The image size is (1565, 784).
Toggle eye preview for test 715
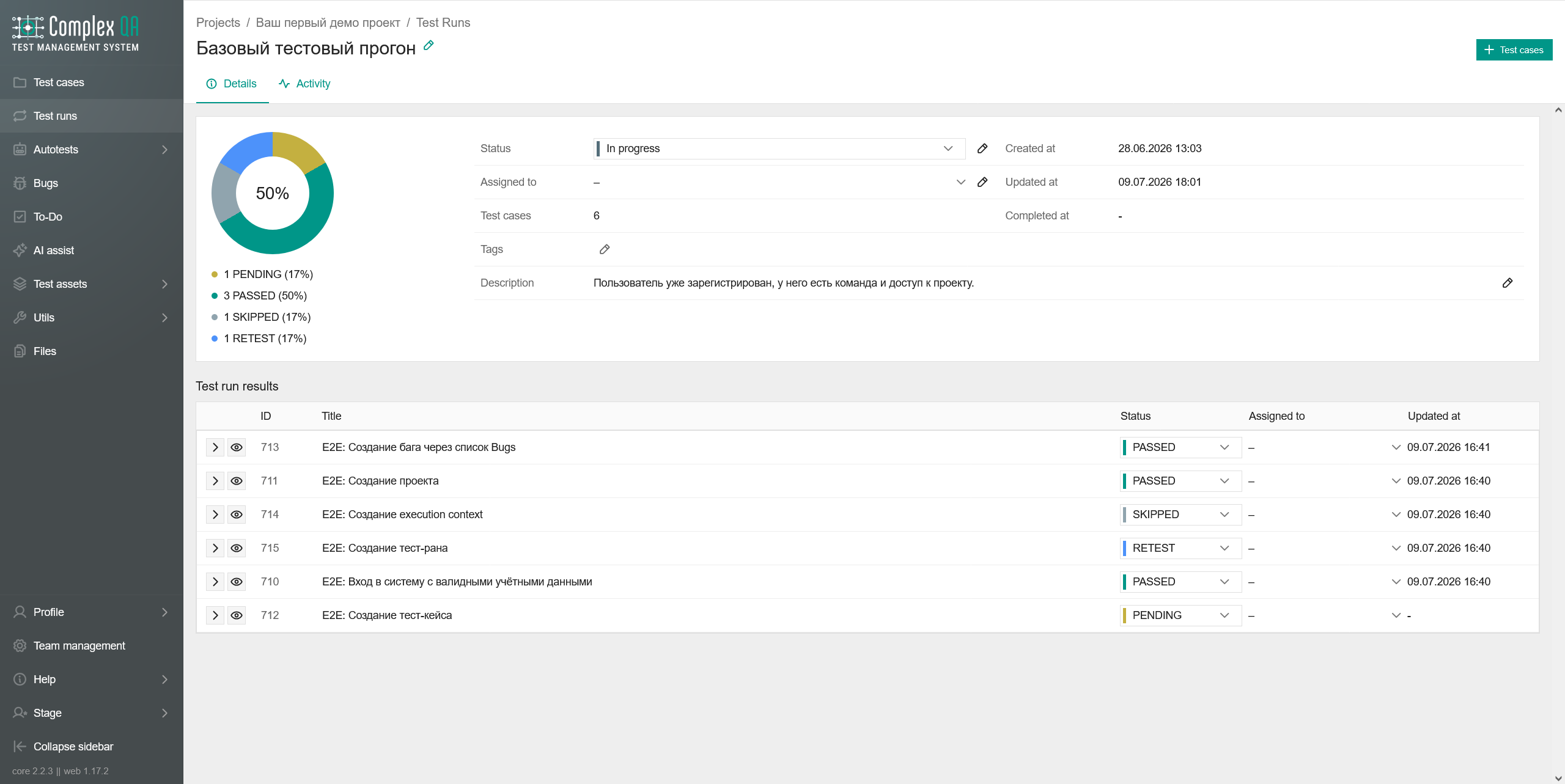pyautogui.click(x=237, y=548)
